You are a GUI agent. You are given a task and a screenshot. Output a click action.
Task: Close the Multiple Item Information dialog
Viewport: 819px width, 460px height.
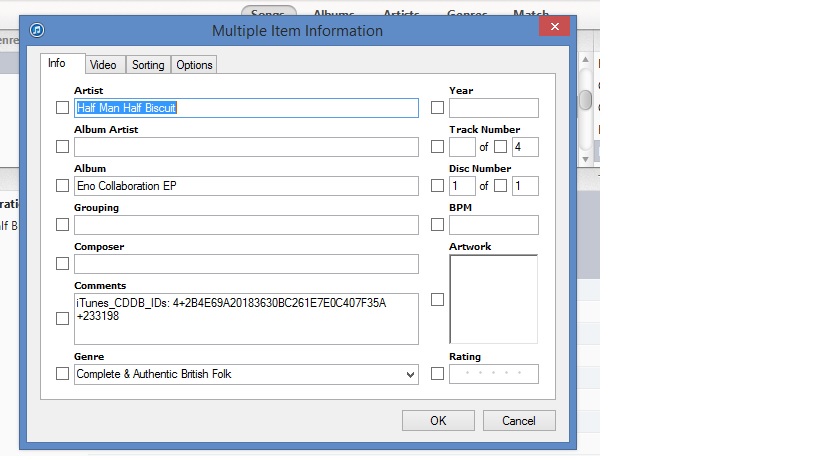[554, 26]
